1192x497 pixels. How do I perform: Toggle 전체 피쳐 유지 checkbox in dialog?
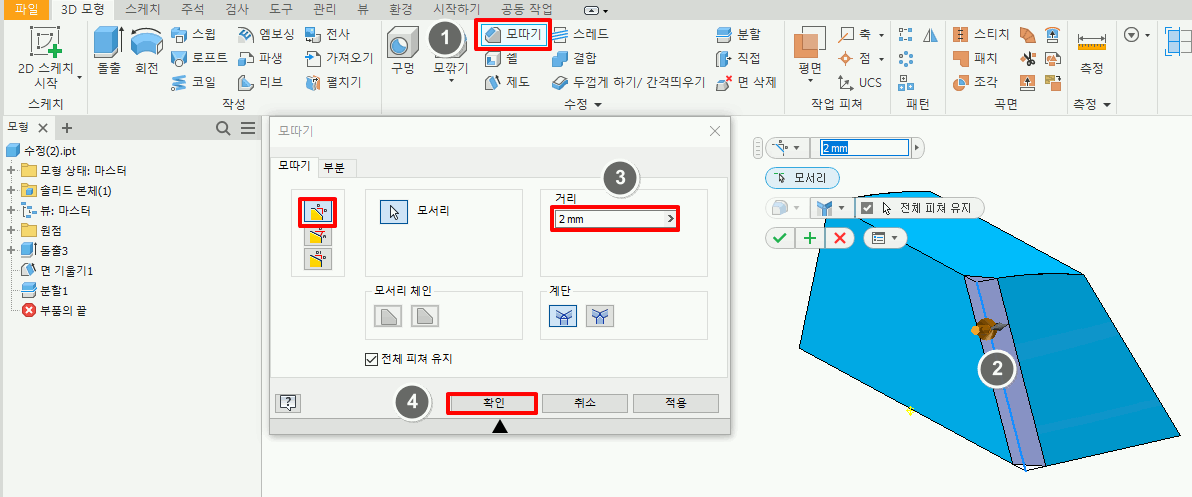pos(374,359)
